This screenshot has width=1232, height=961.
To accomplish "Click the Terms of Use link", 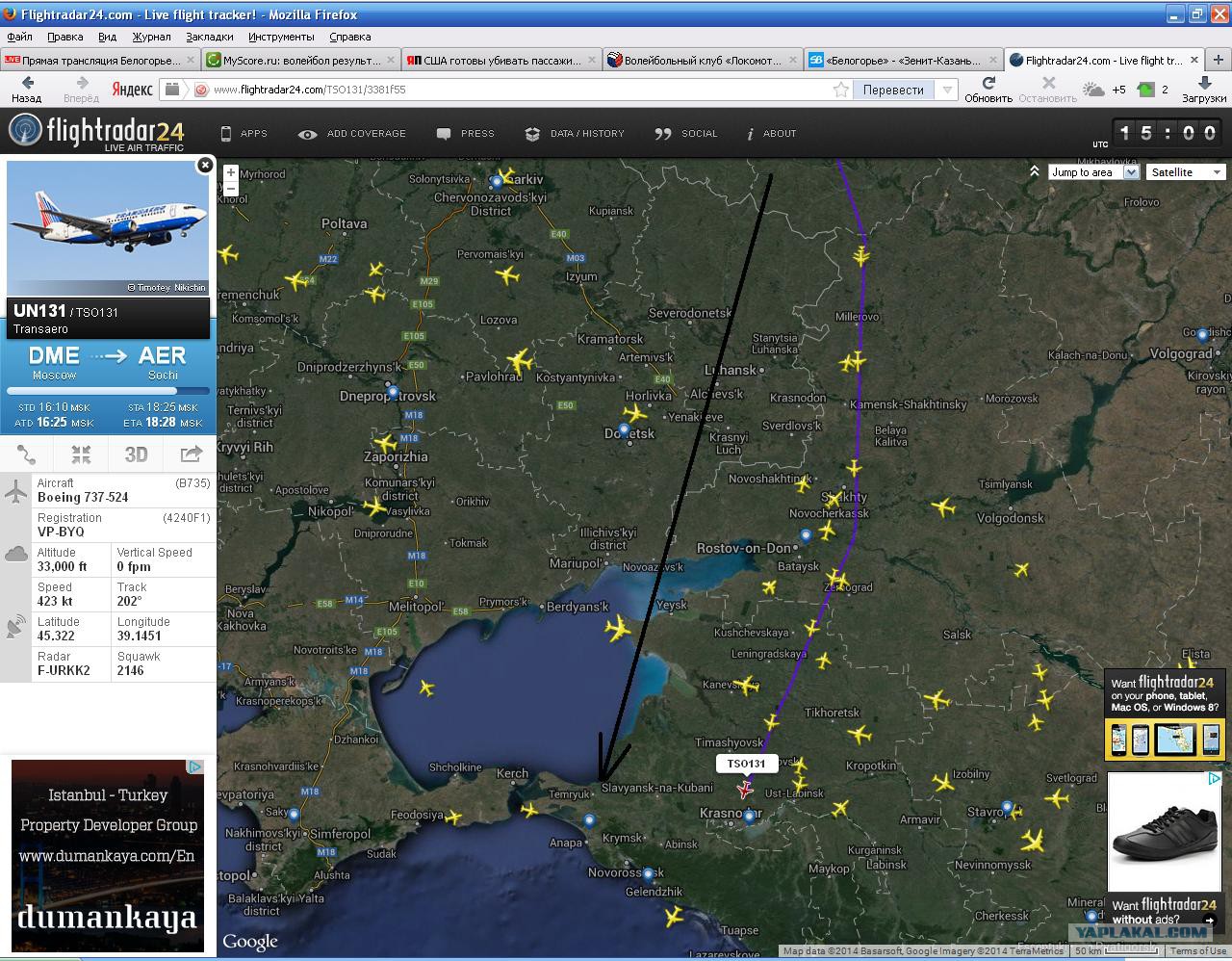I will pos(1198,951).
